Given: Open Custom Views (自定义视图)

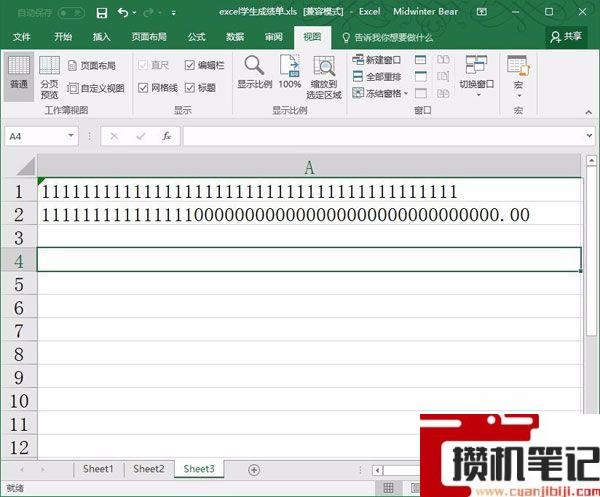Looking at the screenshot, I should (96, 88).
